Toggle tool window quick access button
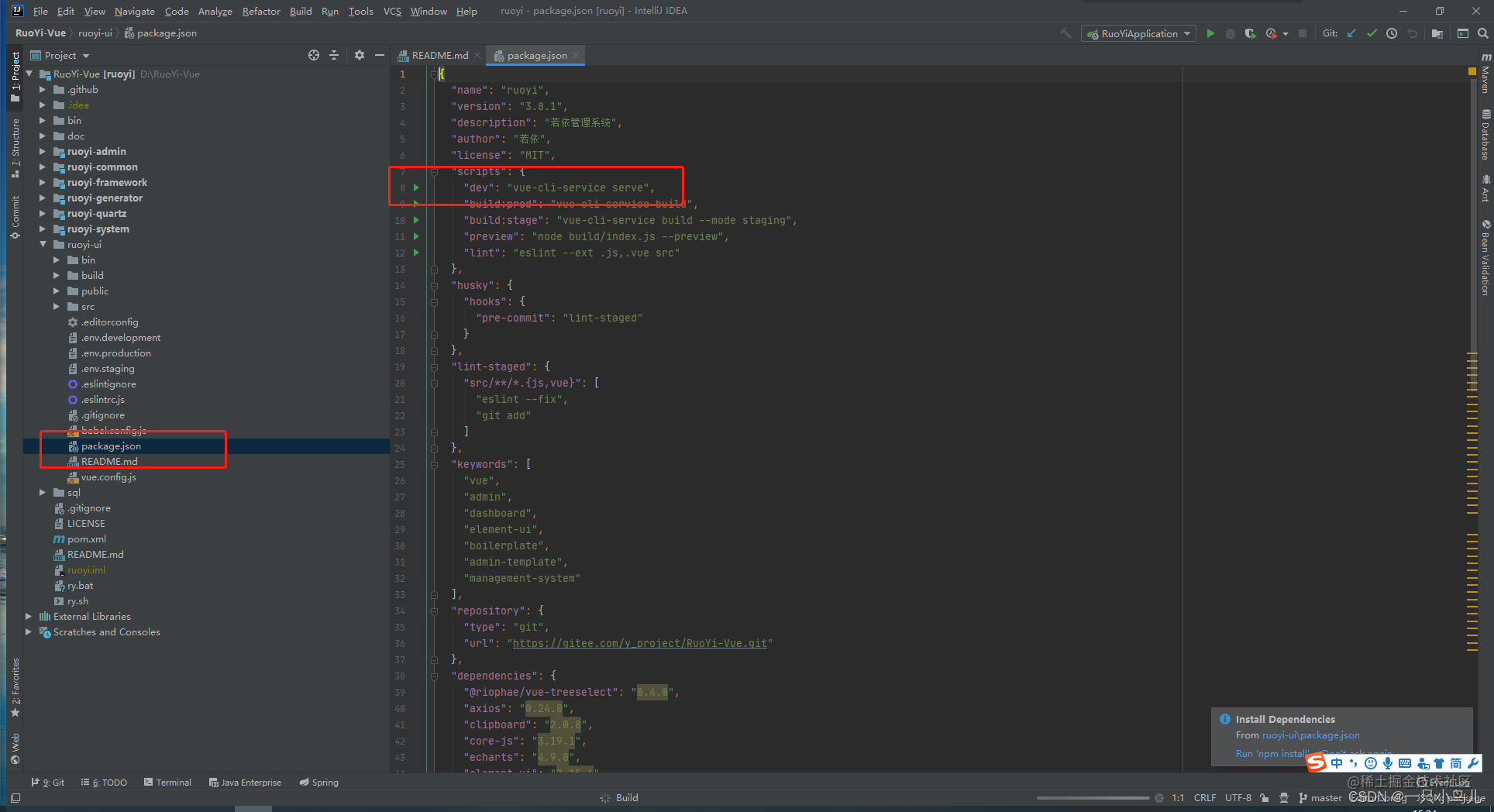This screenshot has width=1494, height=812. click(15, 797)
